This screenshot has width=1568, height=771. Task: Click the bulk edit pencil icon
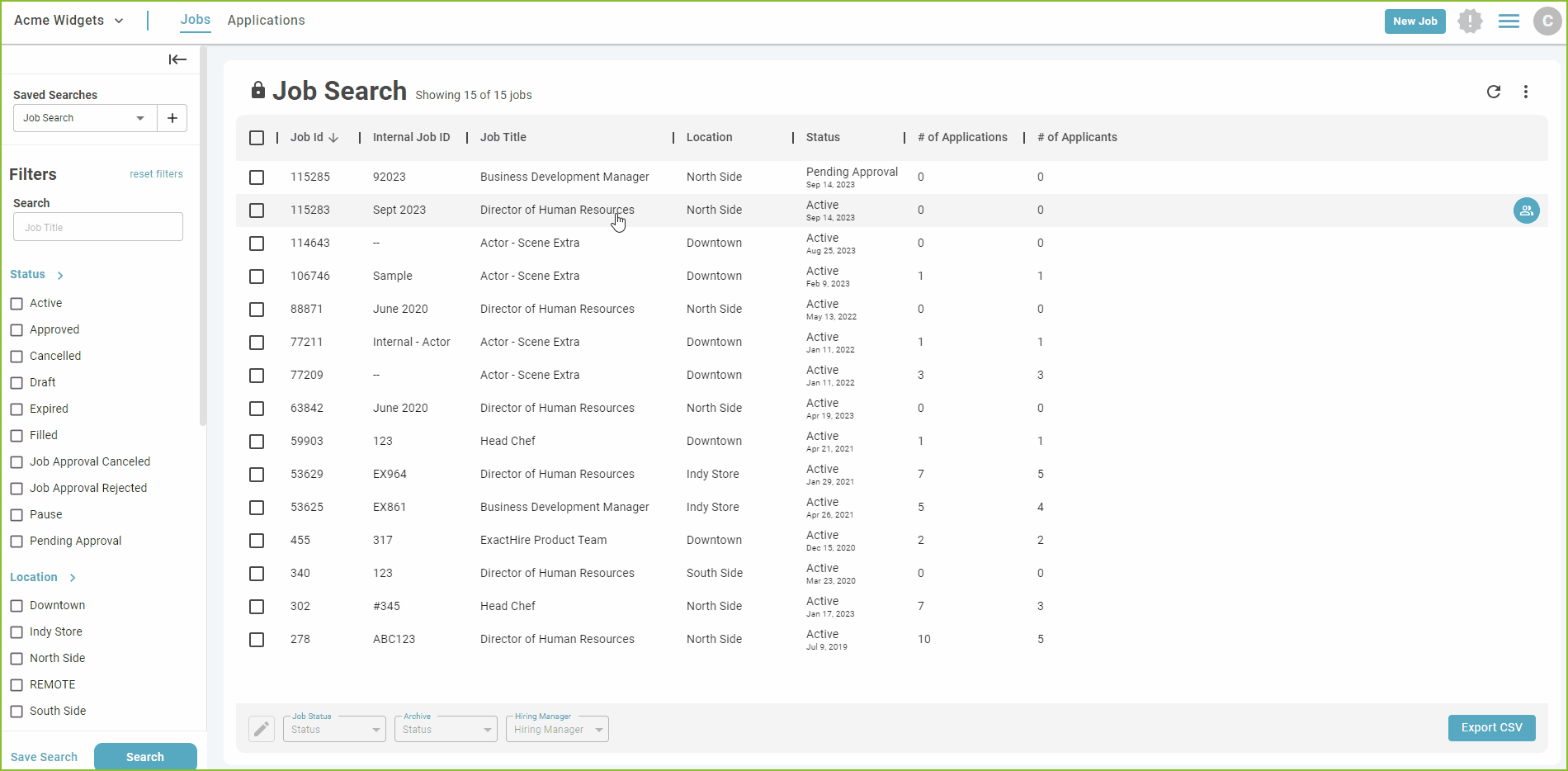tap(262, 729)
